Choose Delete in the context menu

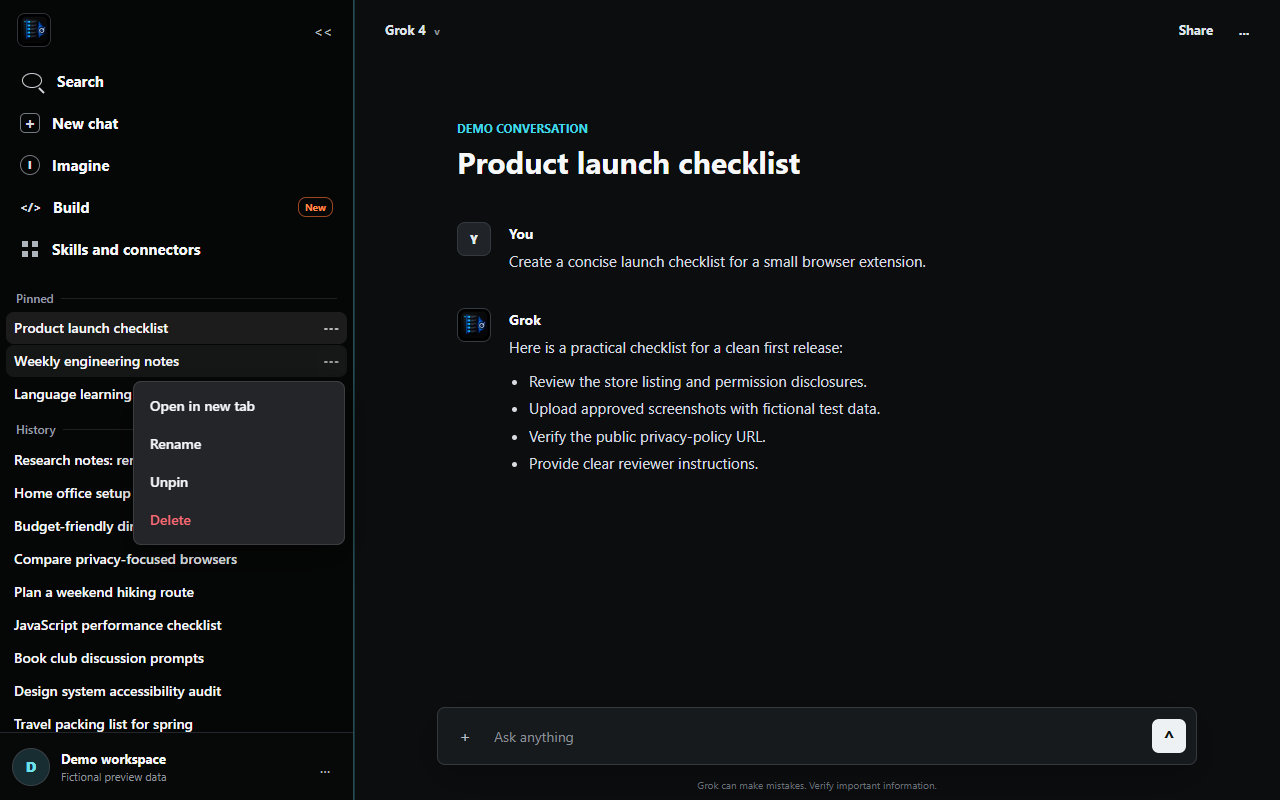(x=239, y=520)
